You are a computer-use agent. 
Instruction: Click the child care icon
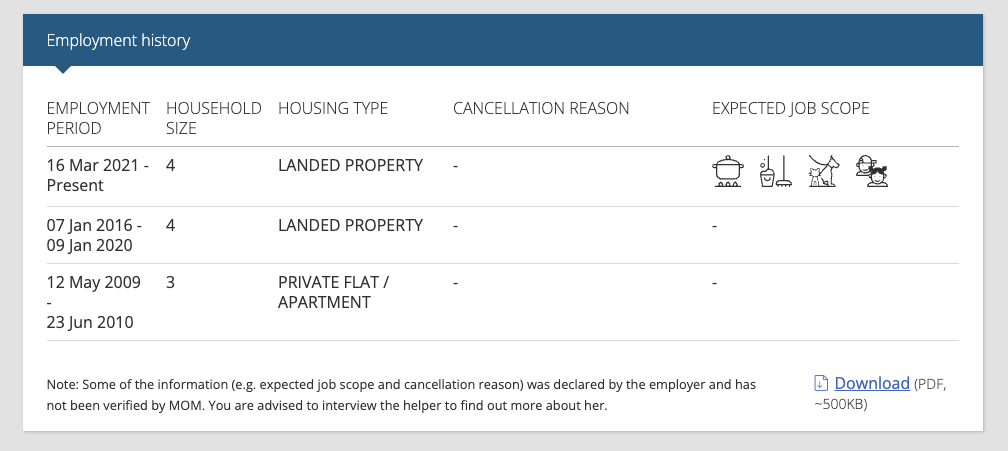(872, 171)
